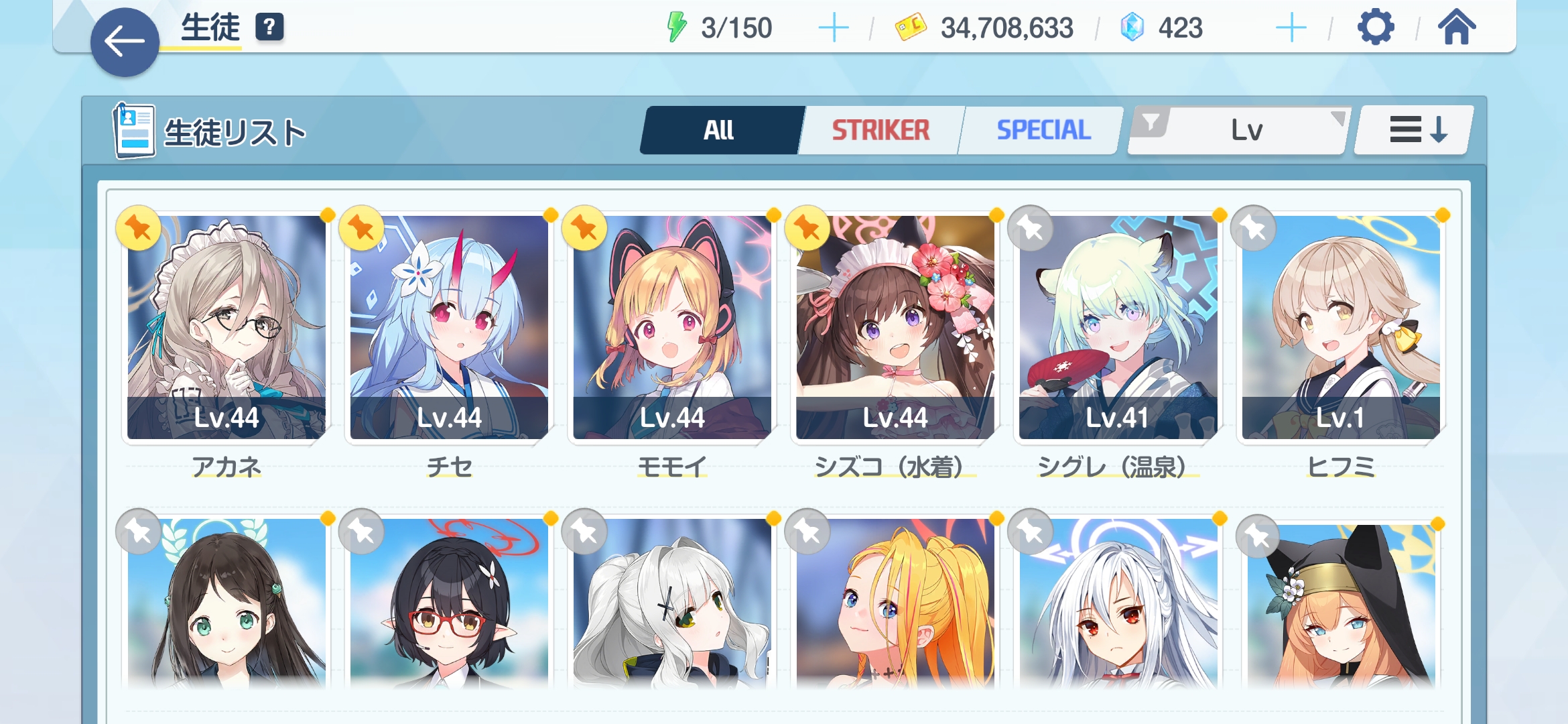Open the settings gear
Viewport: 1568px width, 724px height.
click(x=1375, y=27)
